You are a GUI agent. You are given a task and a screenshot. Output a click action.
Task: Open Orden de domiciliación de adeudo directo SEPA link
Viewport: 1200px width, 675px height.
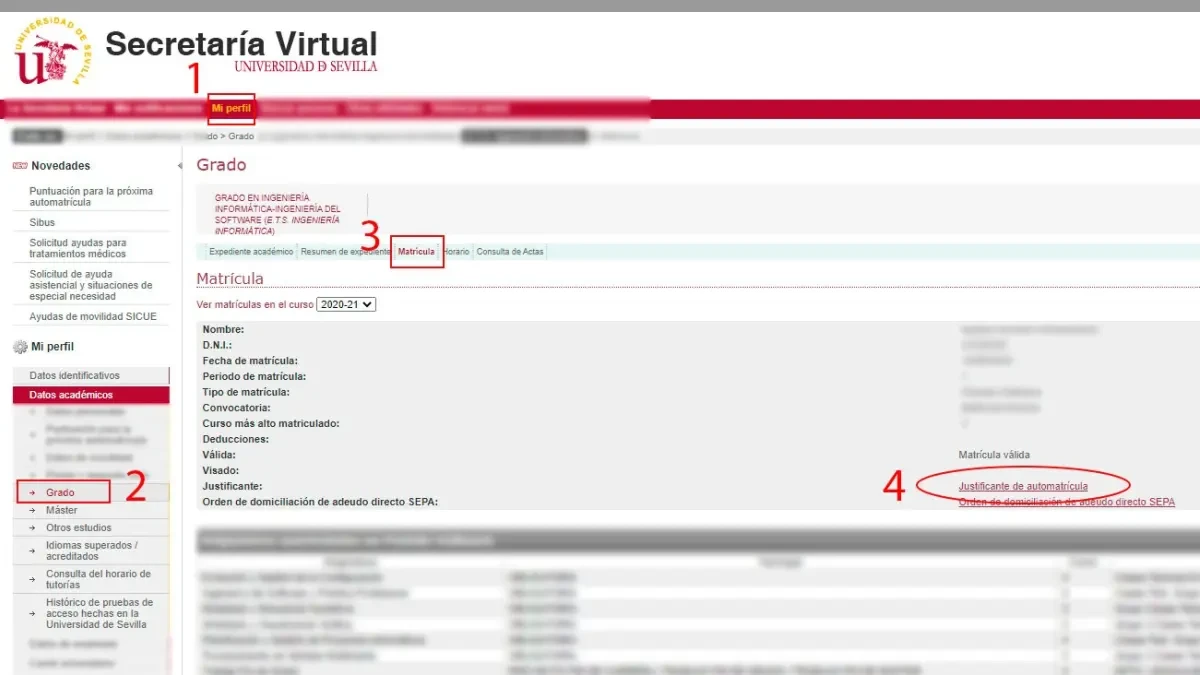tap(1067, 502)
